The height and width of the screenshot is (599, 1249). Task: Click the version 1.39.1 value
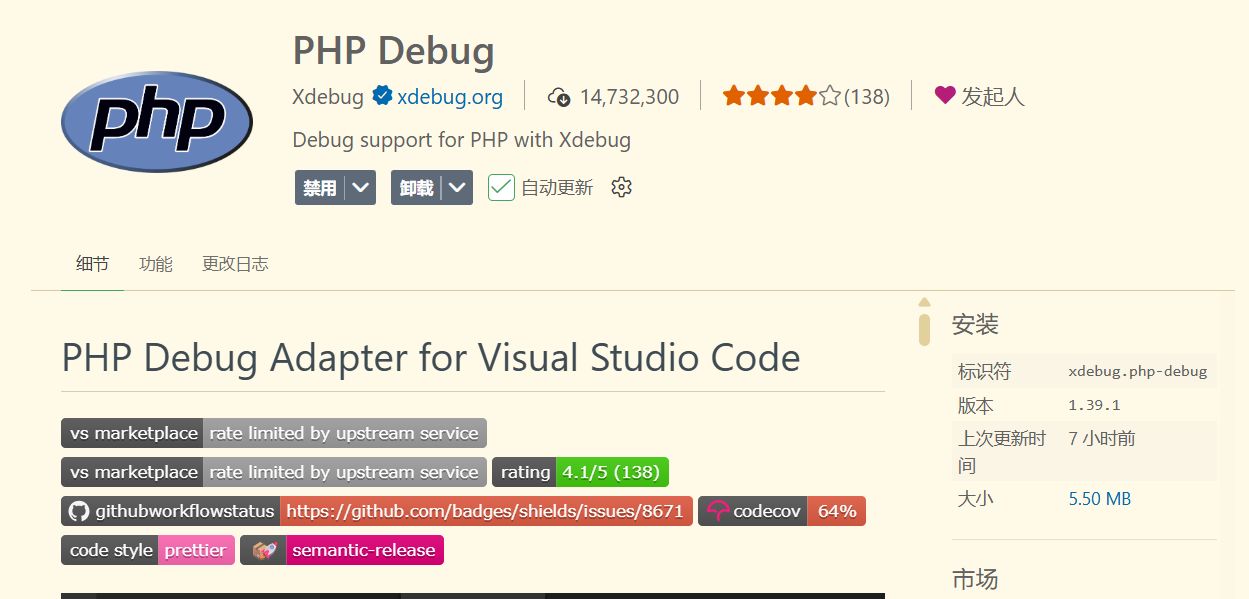(1094, 405)
